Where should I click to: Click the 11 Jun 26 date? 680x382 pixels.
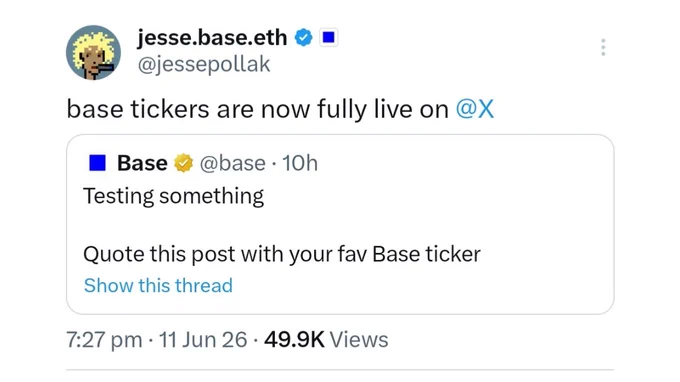(x=203, y=340)
